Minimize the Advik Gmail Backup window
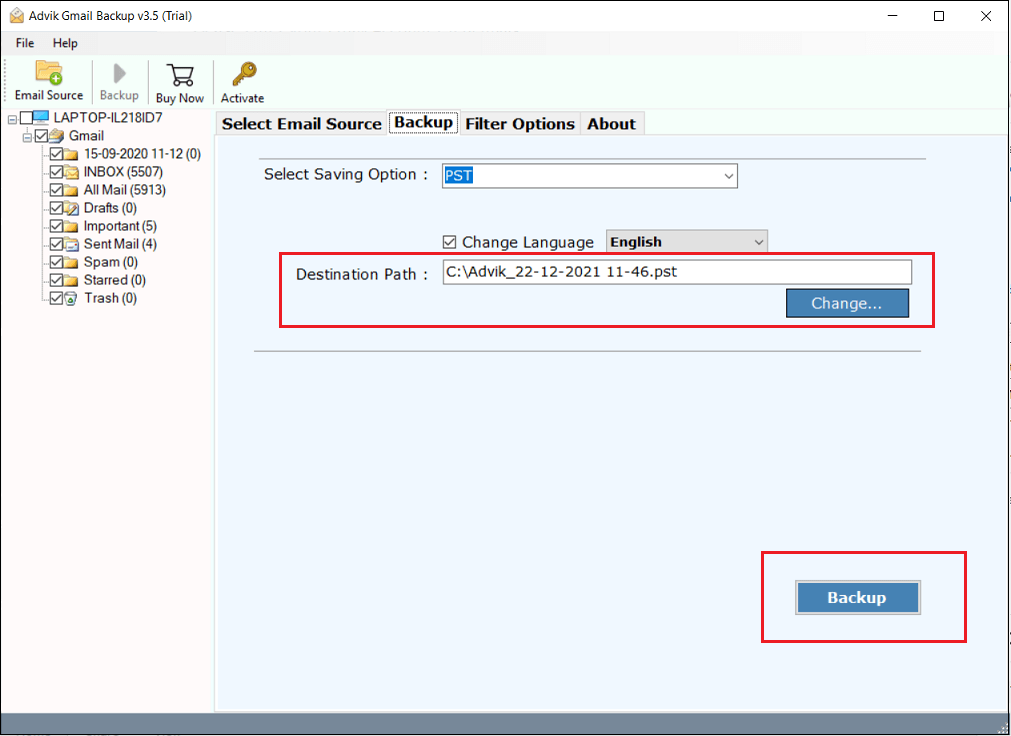This screenshot has width=1011, height=736. [x=892, y=15]
